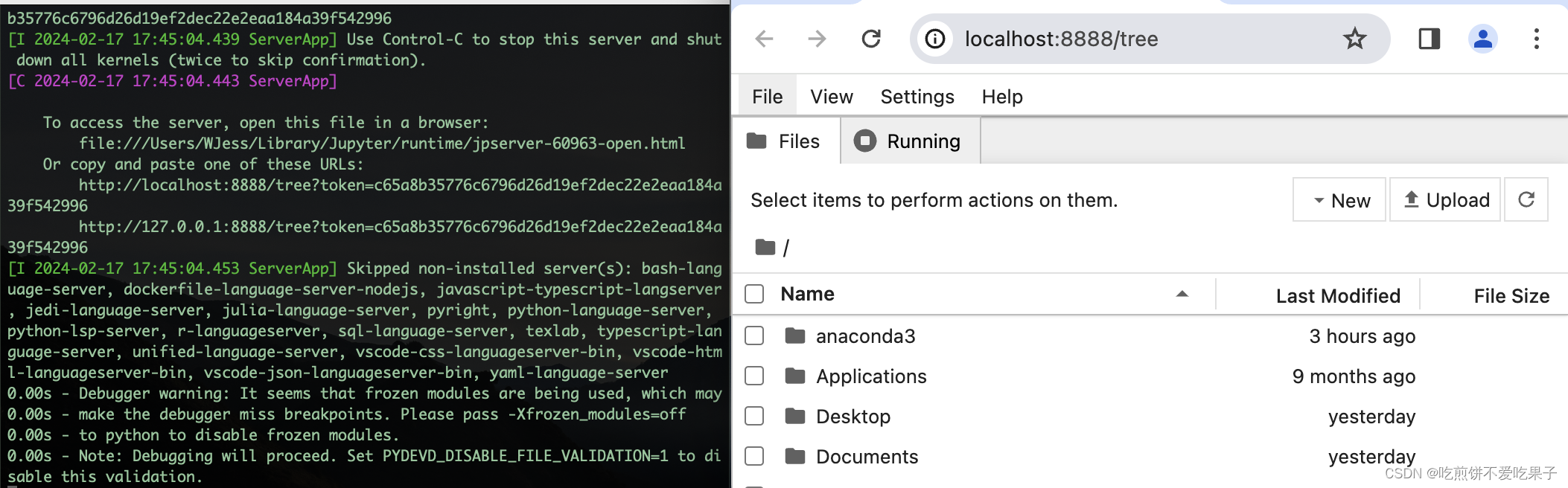The width and height of the screenshot is (1568, 488).
Task: Click the localhost:8888/tree address field
Action: (1117, 39)
